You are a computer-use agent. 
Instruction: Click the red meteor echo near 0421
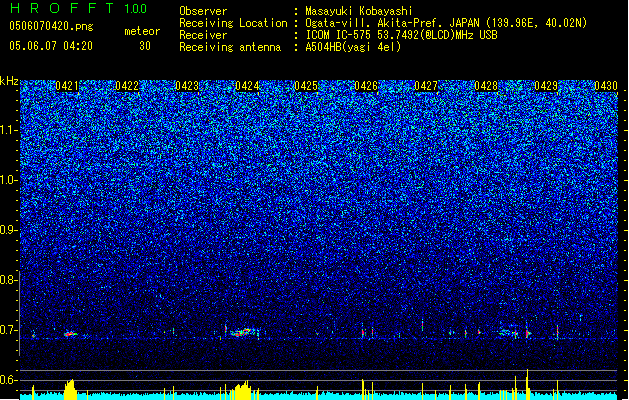[70, 334]
